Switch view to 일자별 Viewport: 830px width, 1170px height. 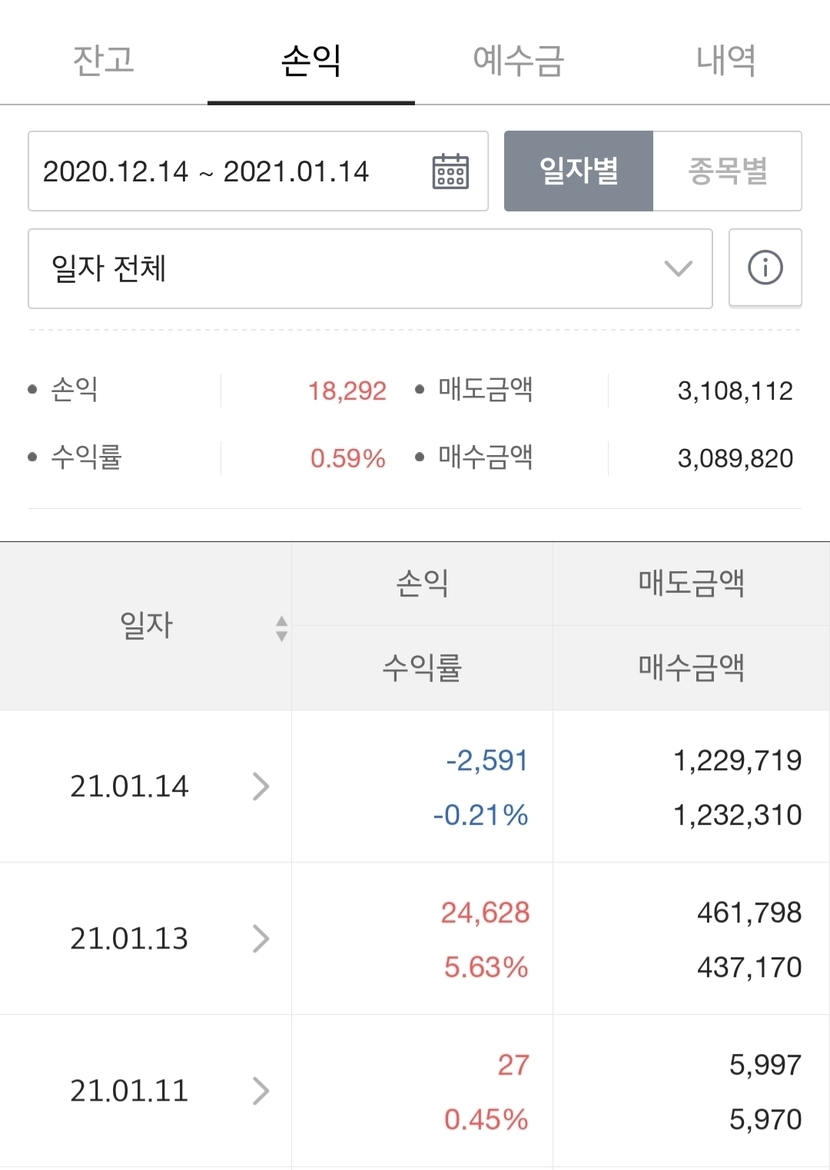578,171
